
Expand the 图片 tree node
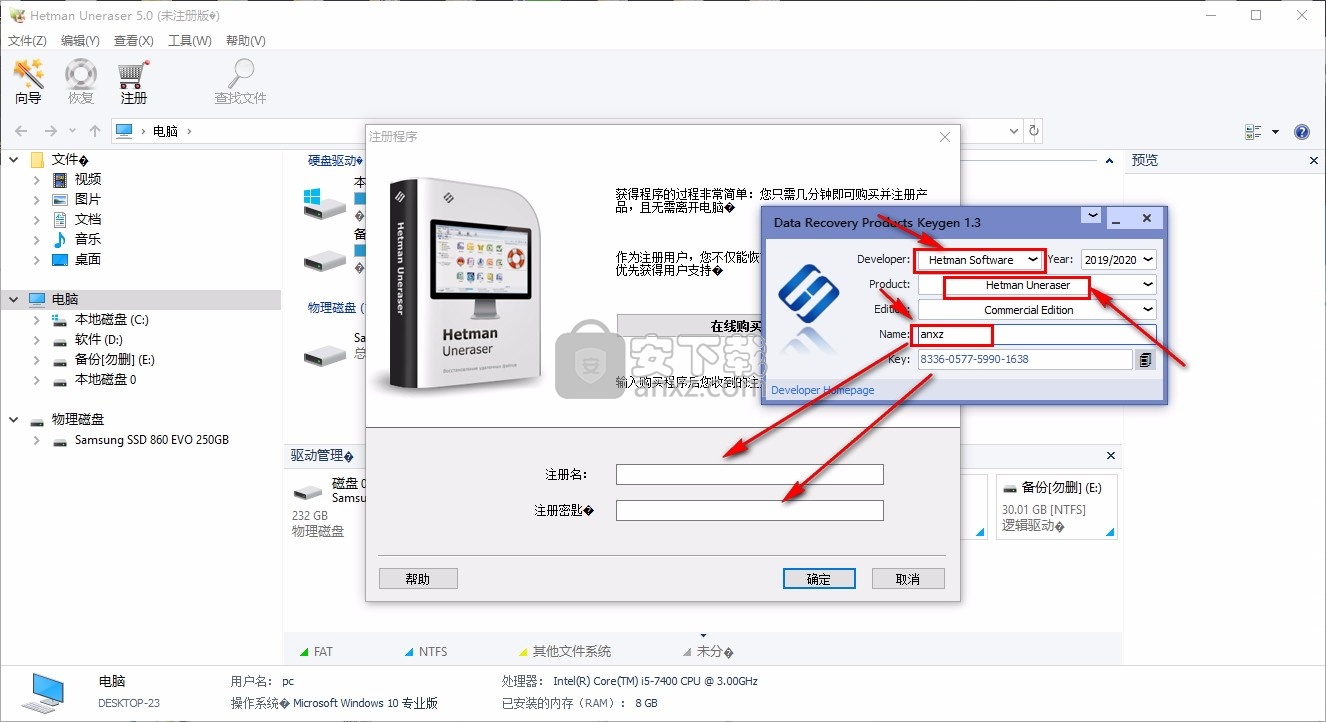tap(37, 200)
